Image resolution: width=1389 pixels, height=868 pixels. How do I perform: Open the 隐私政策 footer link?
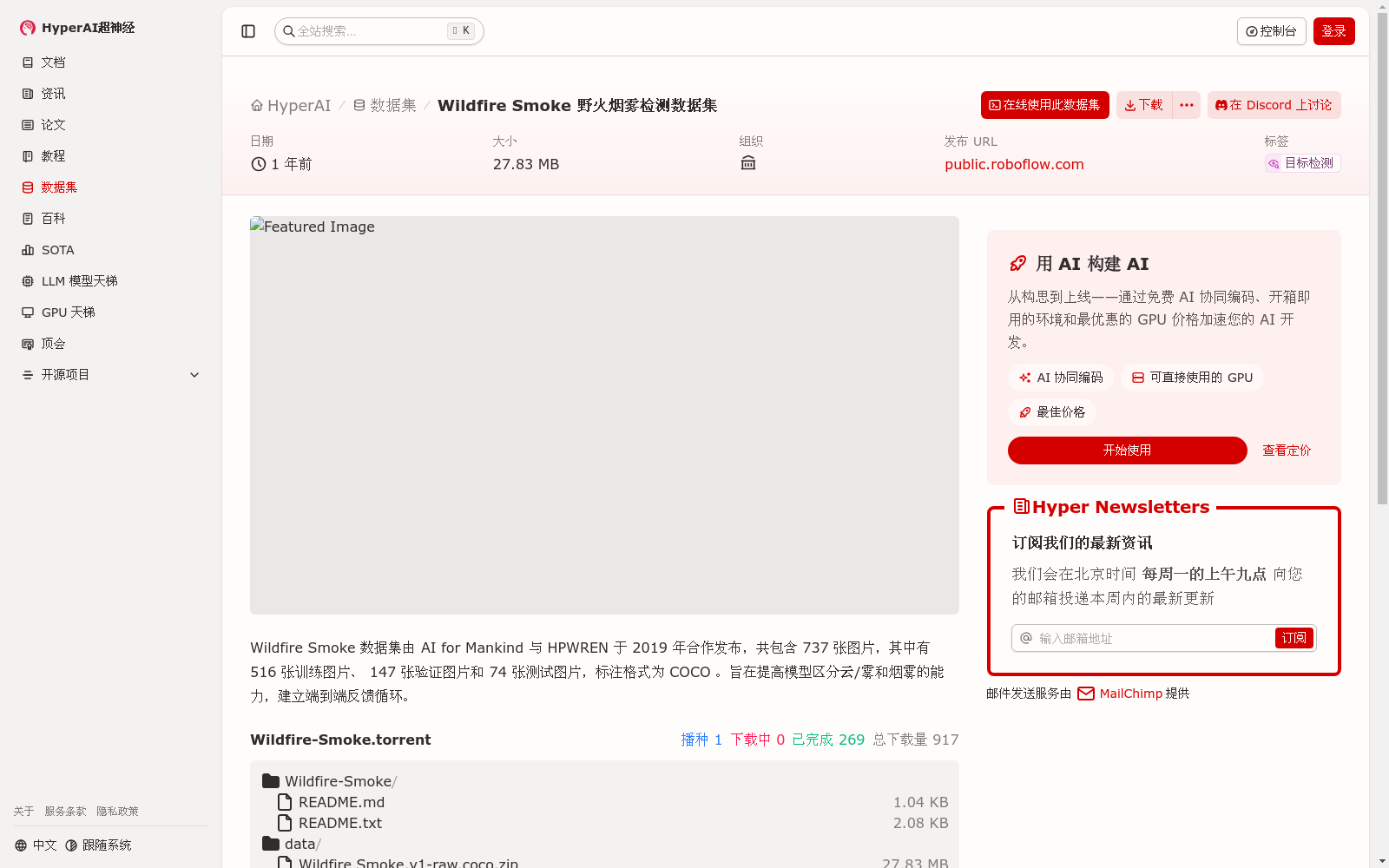[117, 812]
